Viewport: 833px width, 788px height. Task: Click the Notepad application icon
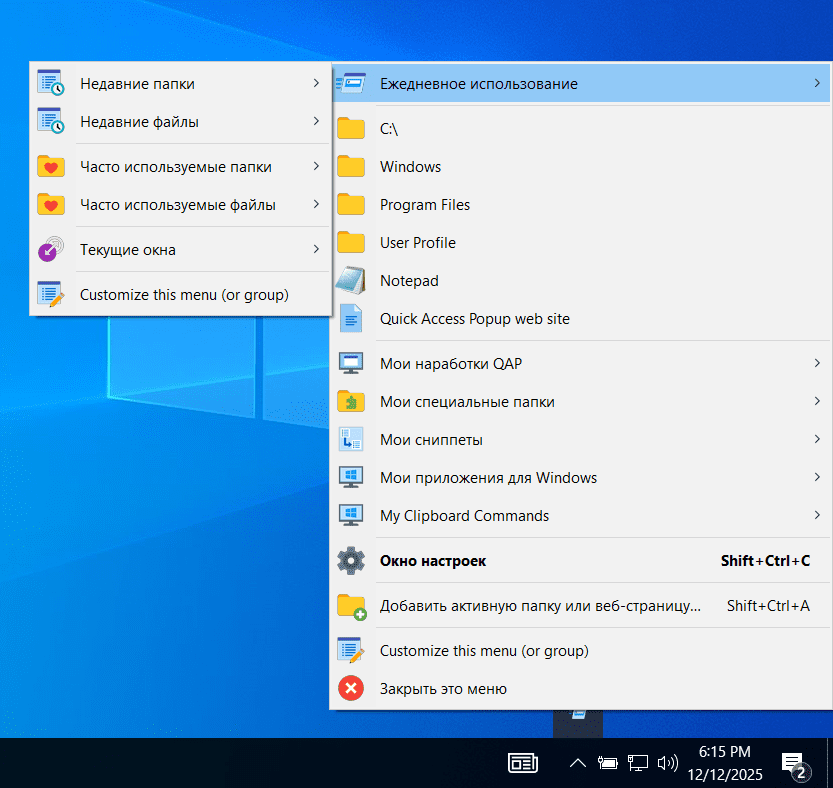(351, 281)
